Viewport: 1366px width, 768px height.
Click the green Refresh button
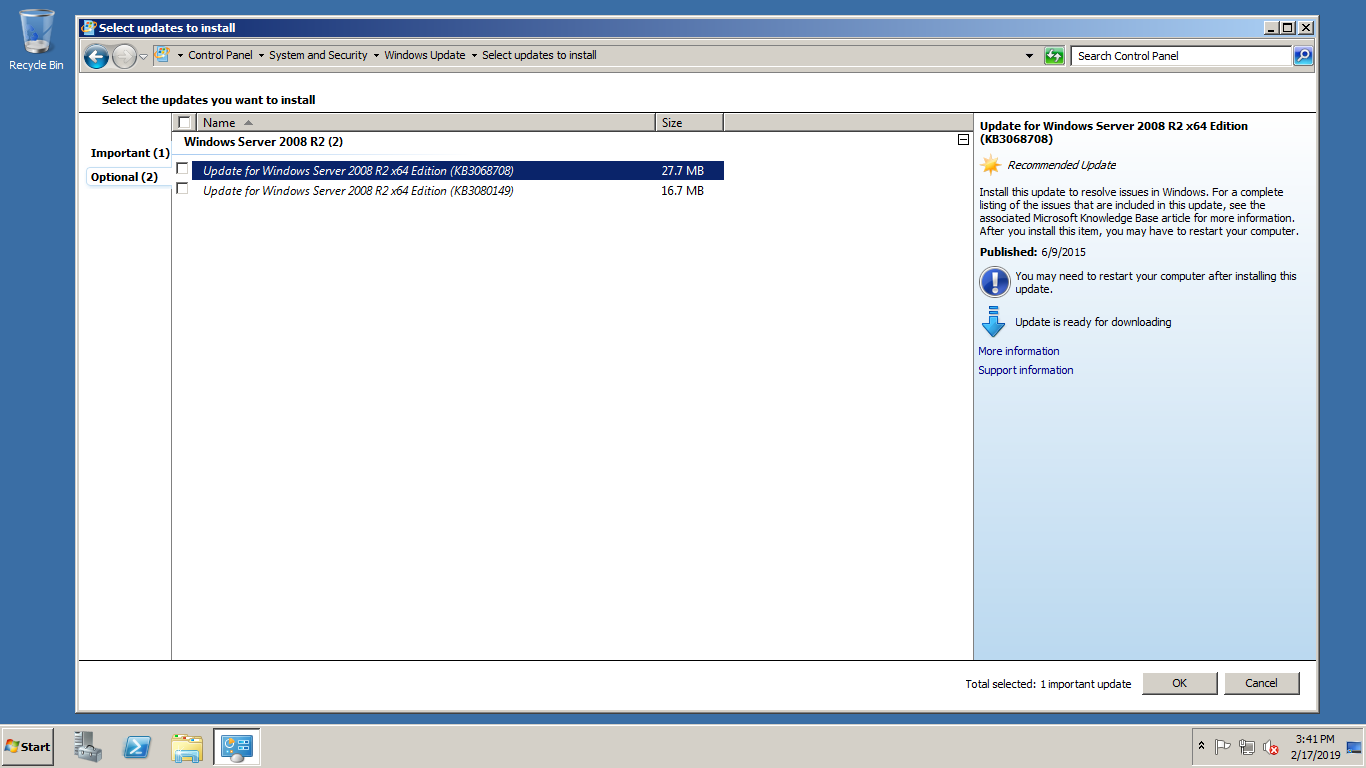[1054, 56]
